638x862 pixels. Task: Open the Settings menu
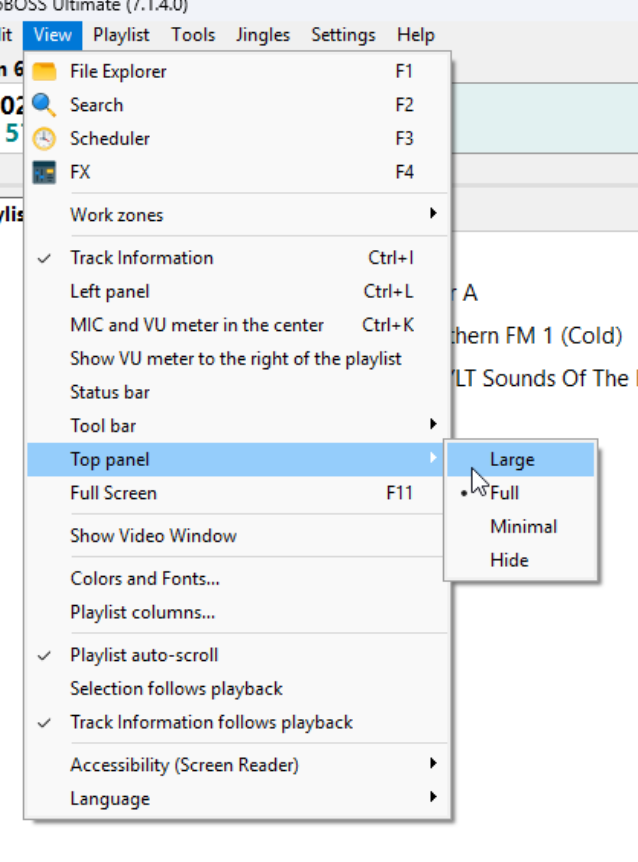343,35
